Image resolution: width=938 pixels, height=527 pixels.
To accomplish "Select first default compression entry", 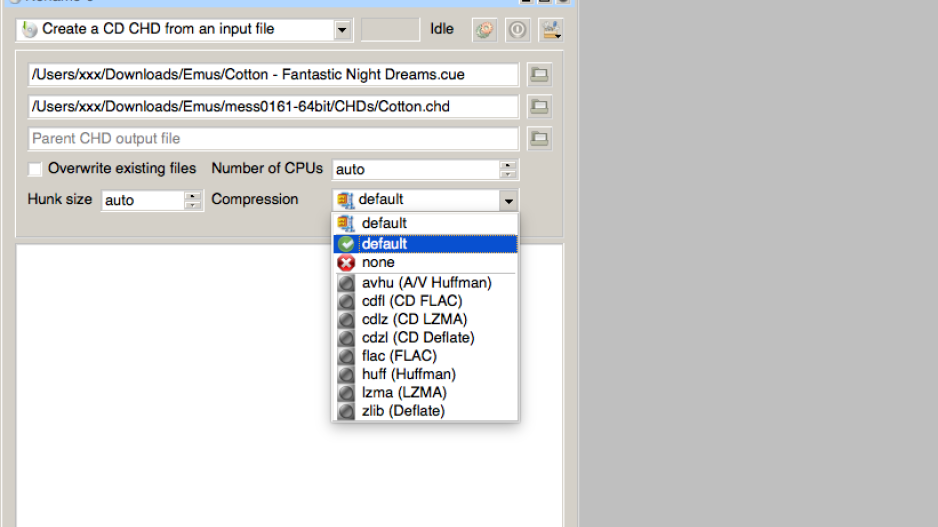I will (x=425, y=223).
